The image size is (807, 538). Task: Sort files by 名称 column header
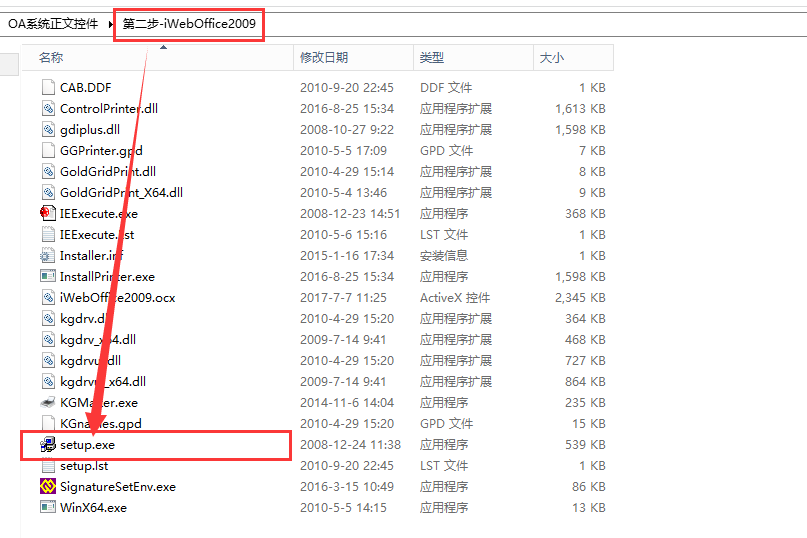pos(157,58)
